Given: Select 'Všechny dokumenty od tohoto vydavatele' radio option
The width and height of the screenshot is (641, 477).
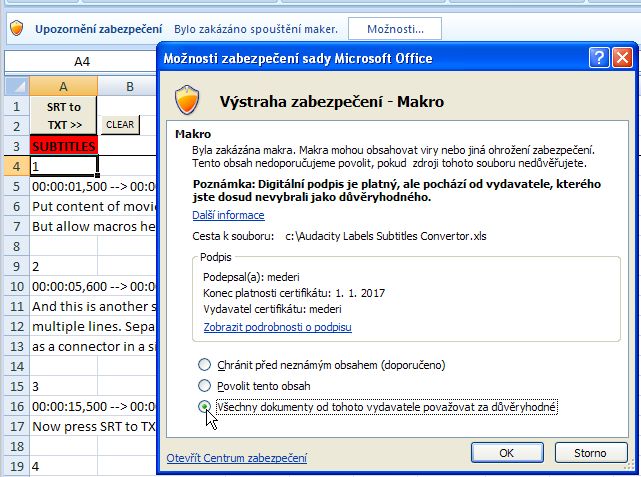Looking at the screenshot, I should (204, 407).
